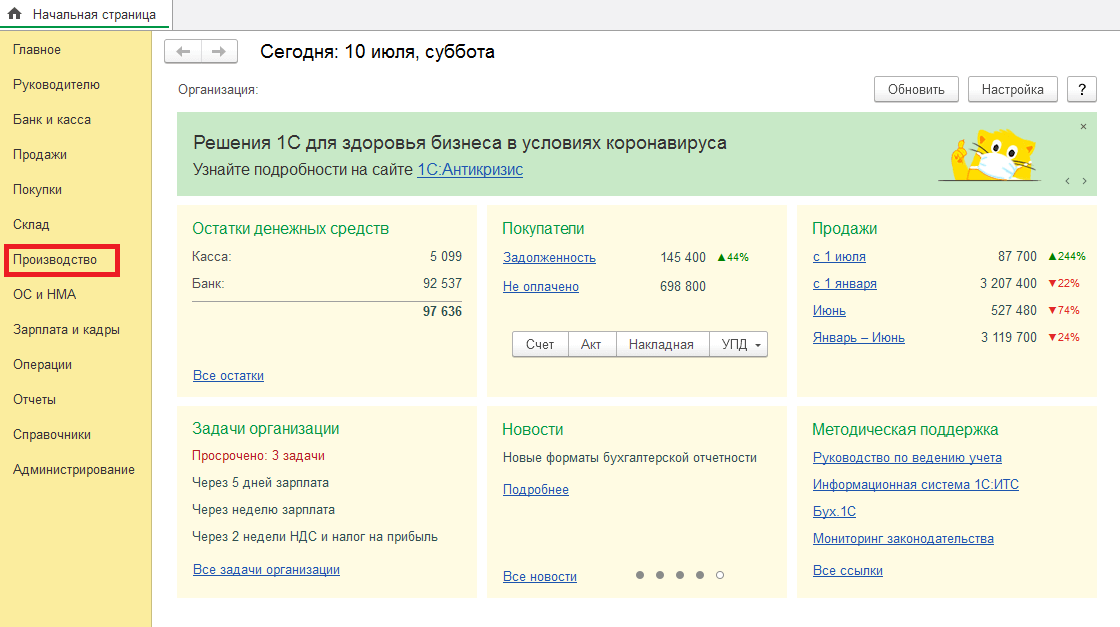This screenshot has height=627, width=1120.
Task: Open the help question mark button
Action: point(1082,89)
